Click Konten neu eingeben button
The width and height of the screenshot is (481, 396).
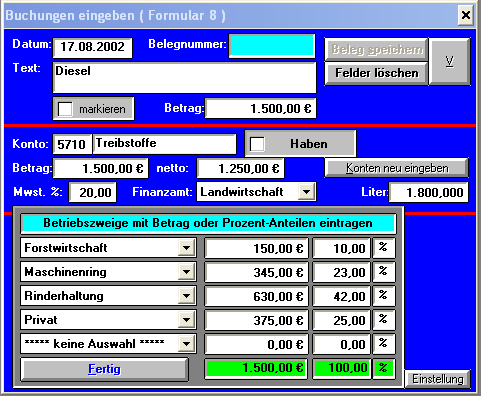click(x=397, y=168)
